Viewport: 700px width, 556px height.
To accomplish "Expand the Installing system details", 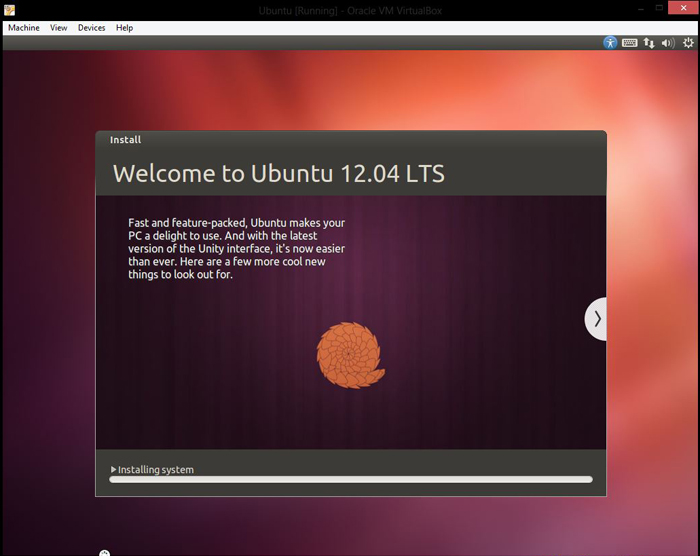I will tap(114, 469).
